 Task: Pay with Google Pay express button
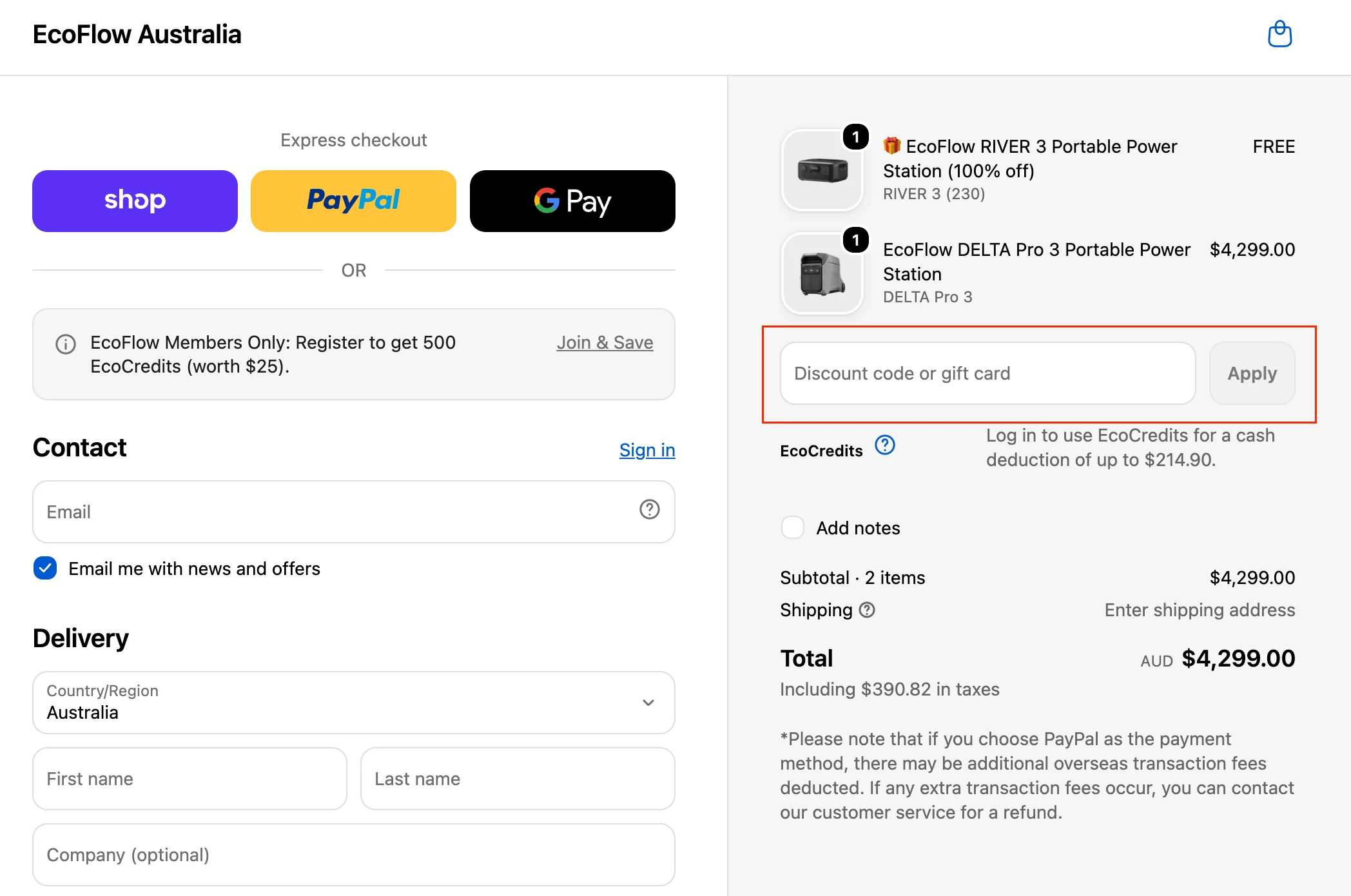coord(572,201)
